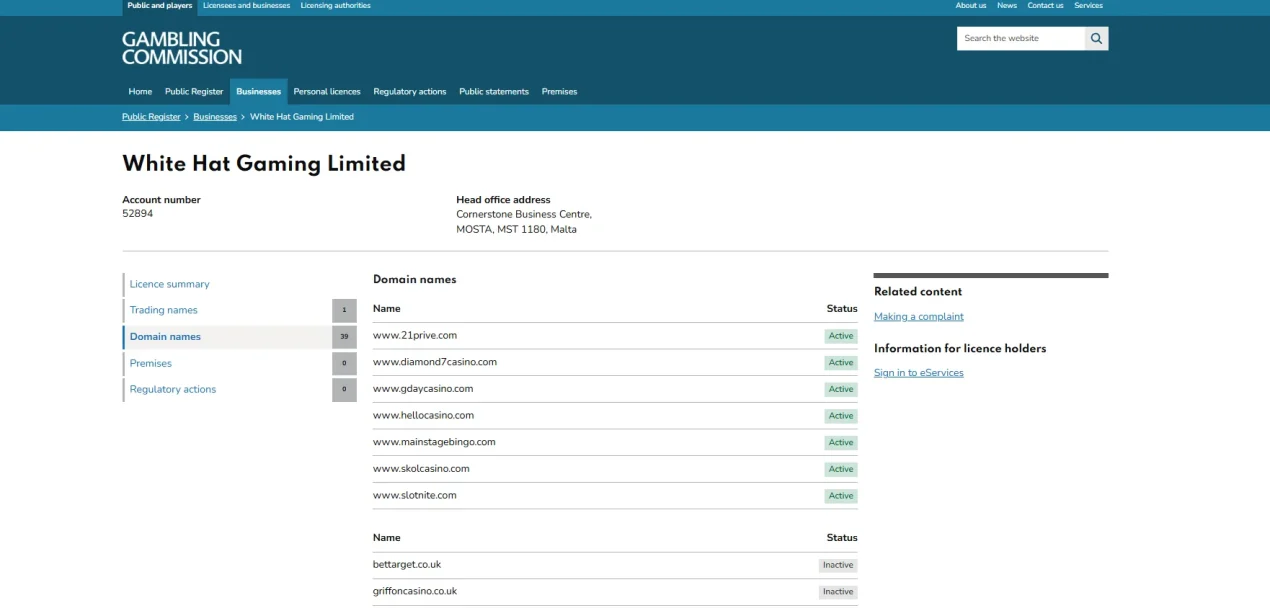Click Inactive status badge for bettarget.co.uk

pyautogui.click(x=838, y=565)
